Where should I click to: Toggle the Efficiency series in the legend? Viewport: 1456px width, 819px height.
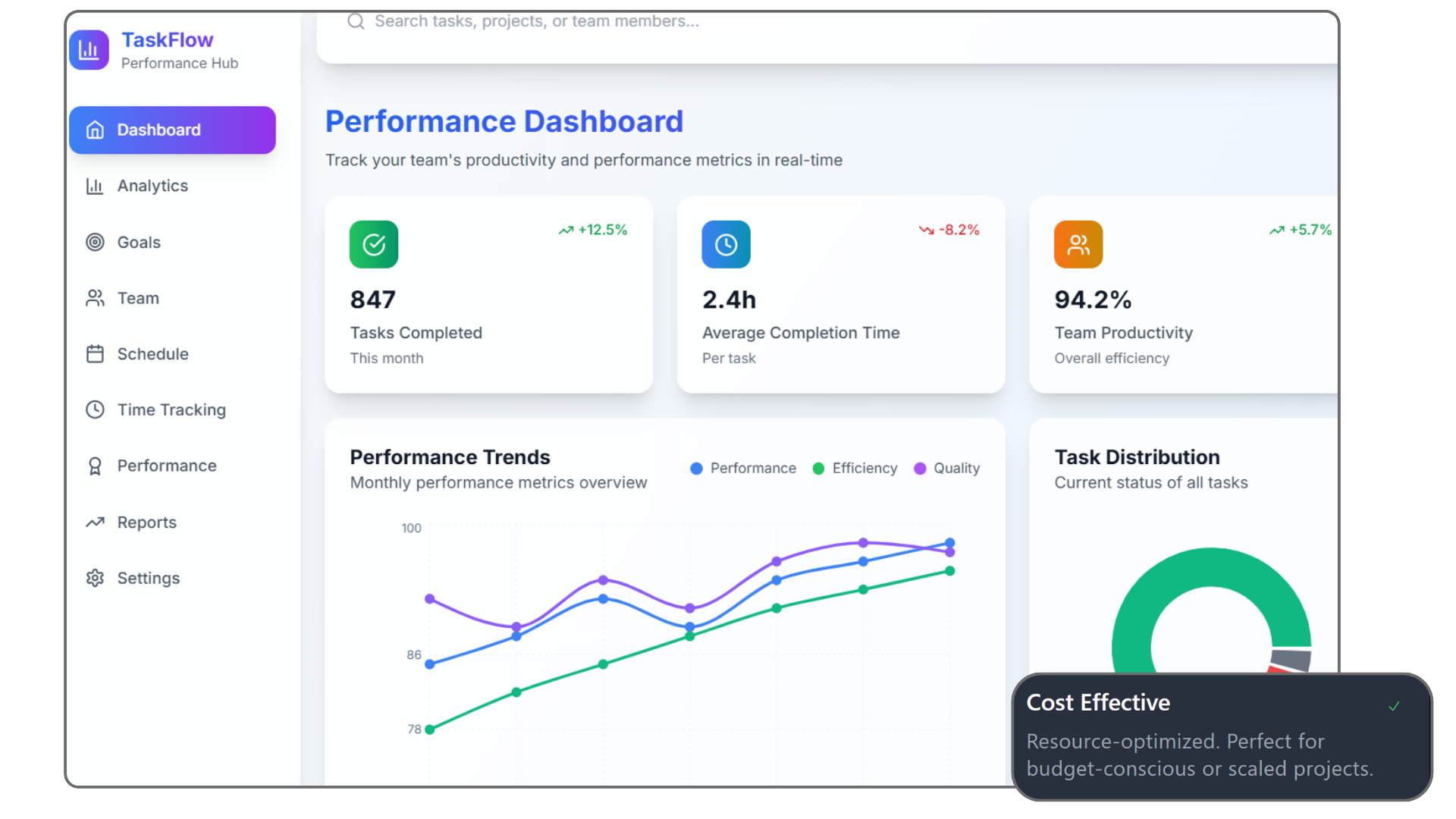855,468
